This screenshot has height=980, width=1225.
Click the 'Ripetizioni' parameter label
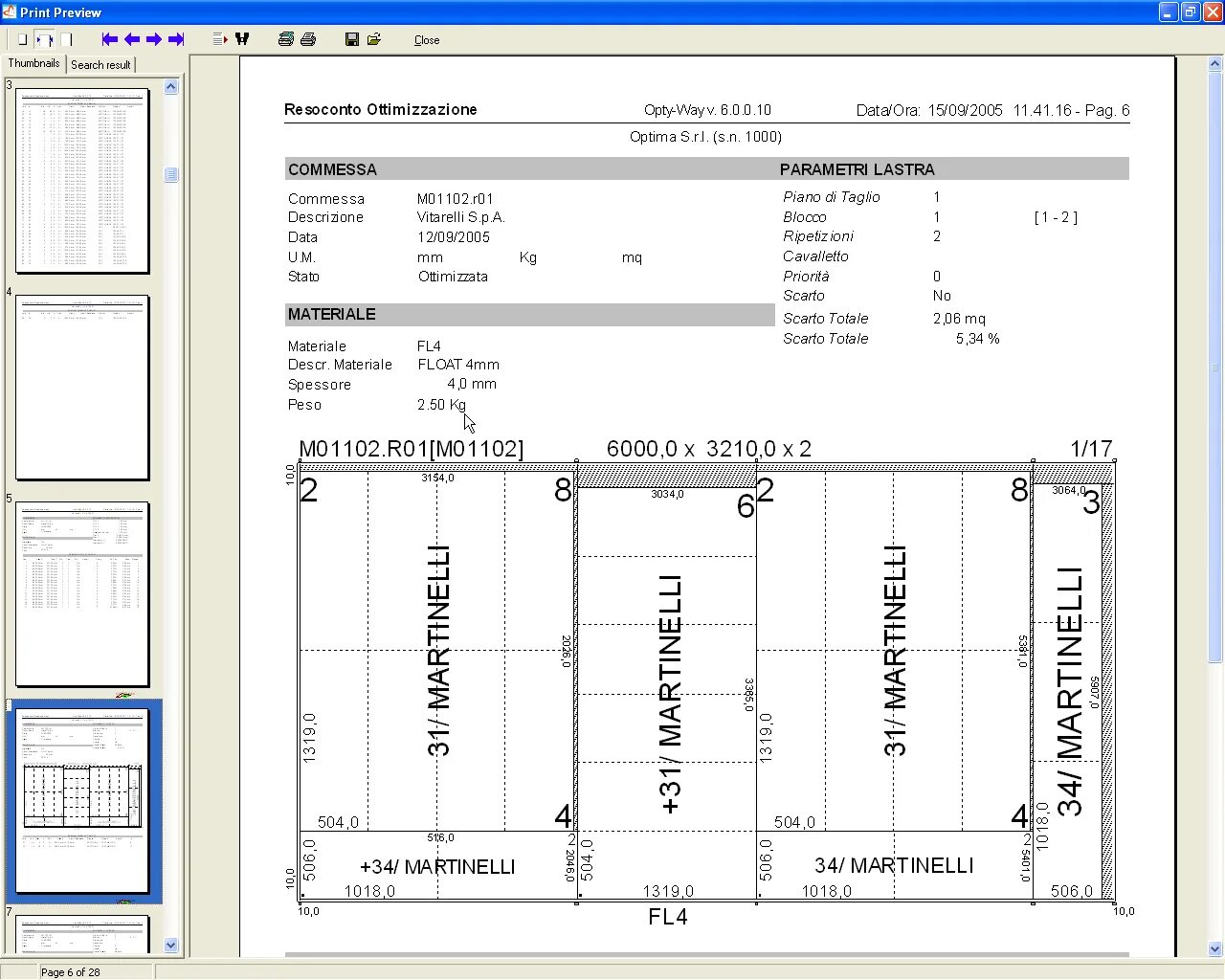(x=817, y=236)
